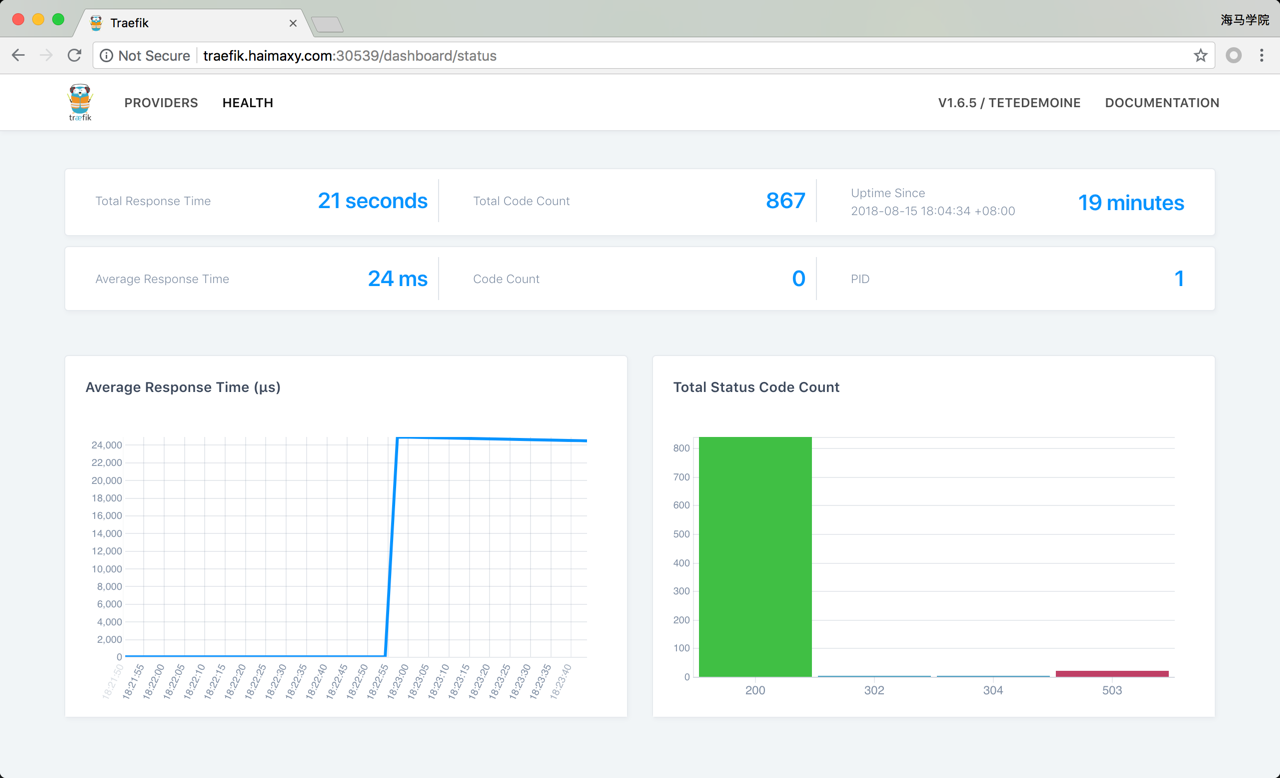
Task: Click the blue response time line plateau
Action: point(490,439)
